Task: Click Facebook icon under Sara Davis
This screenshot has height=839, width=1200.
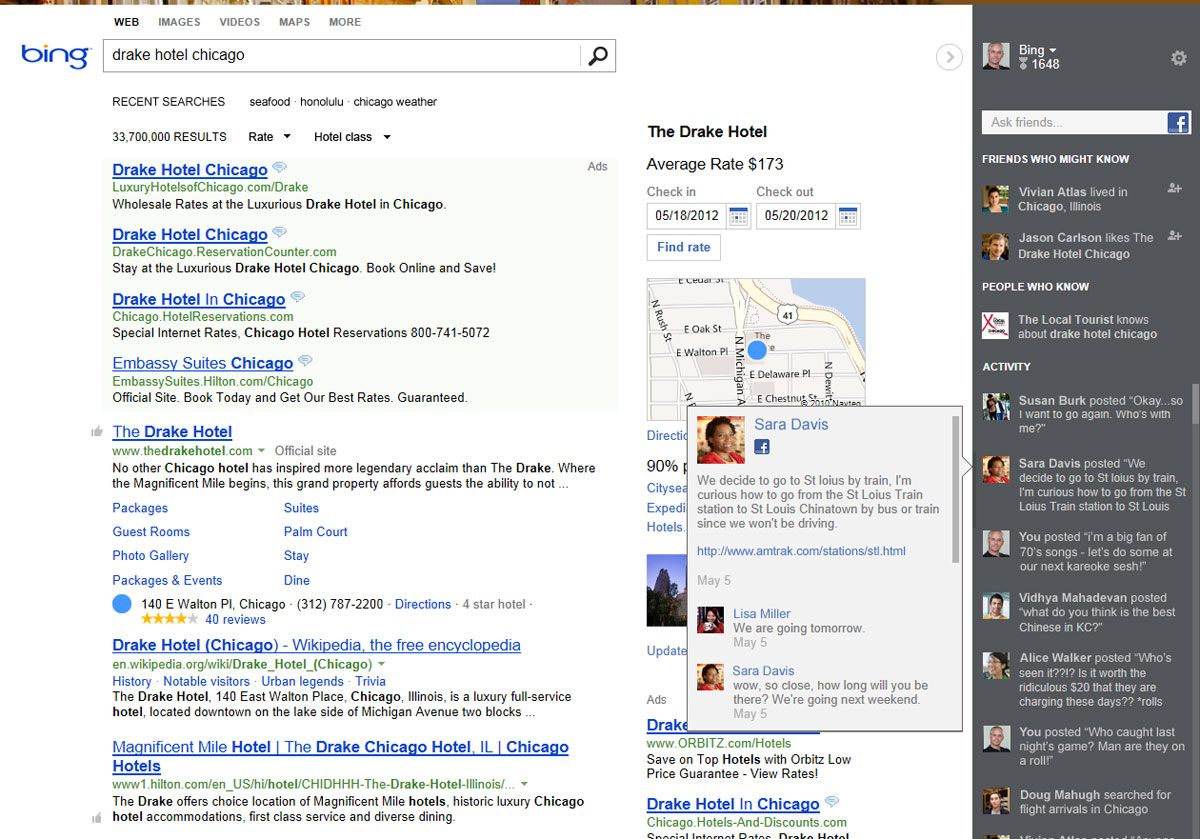Action: (762, 447)
